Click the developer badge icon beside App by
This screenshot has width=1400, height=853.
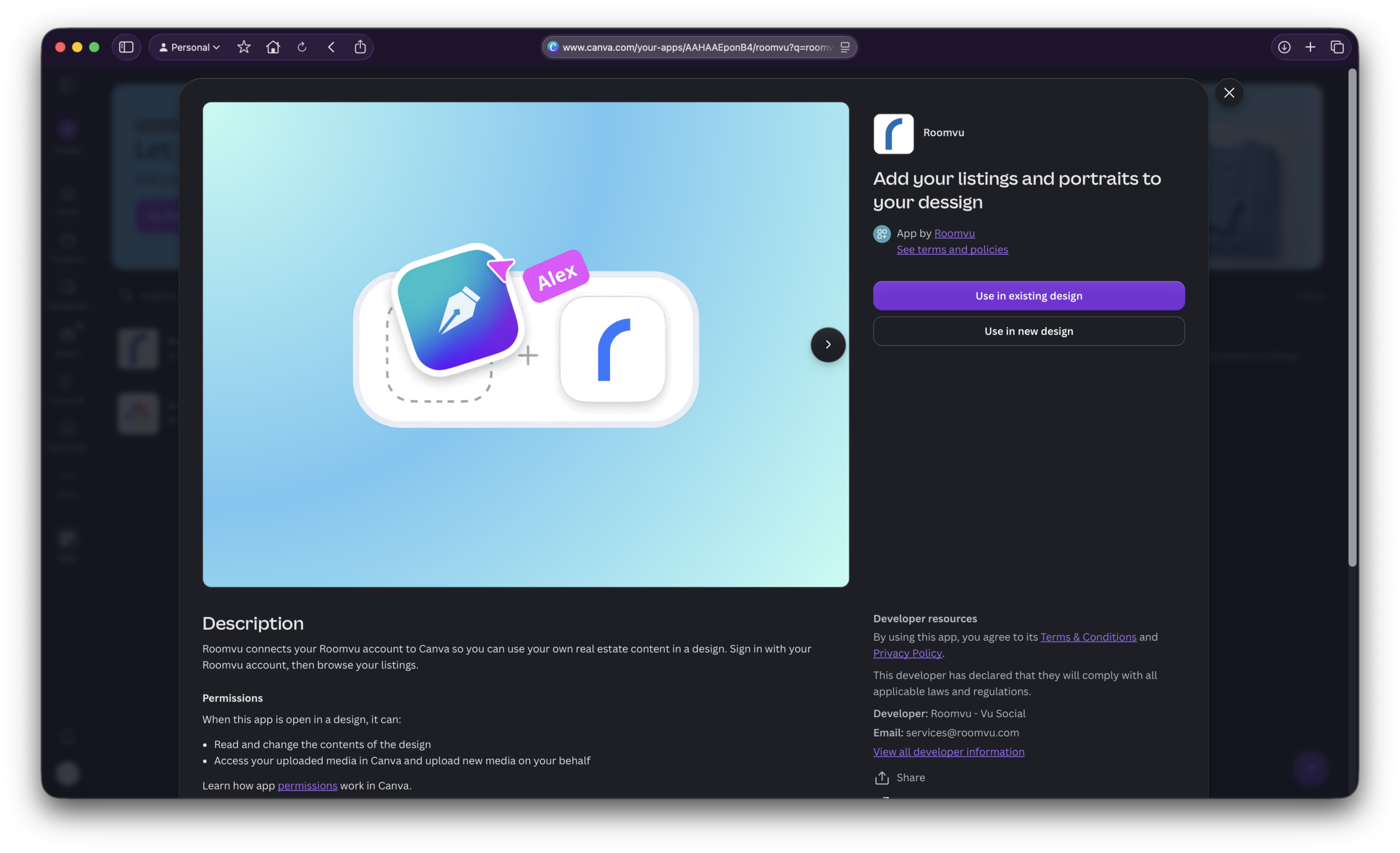coord(882,234)
